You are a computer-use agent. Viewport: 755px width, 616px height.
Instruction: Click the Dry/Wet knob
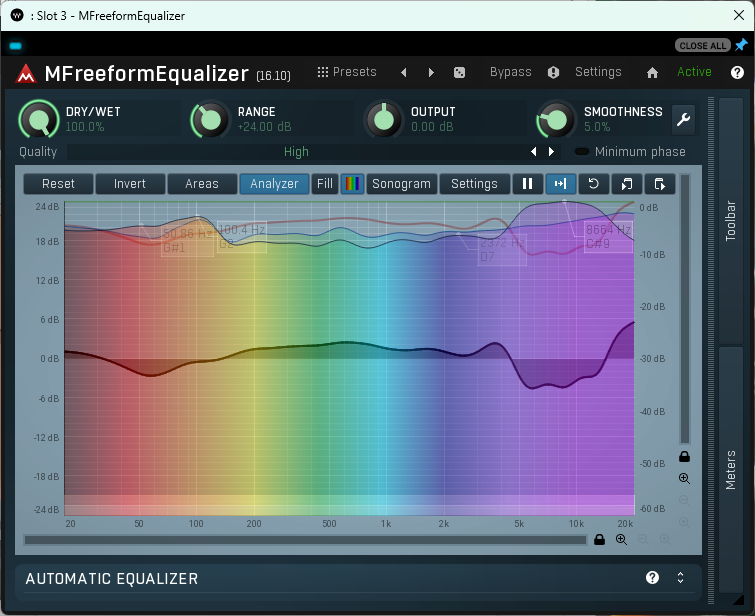39,119
